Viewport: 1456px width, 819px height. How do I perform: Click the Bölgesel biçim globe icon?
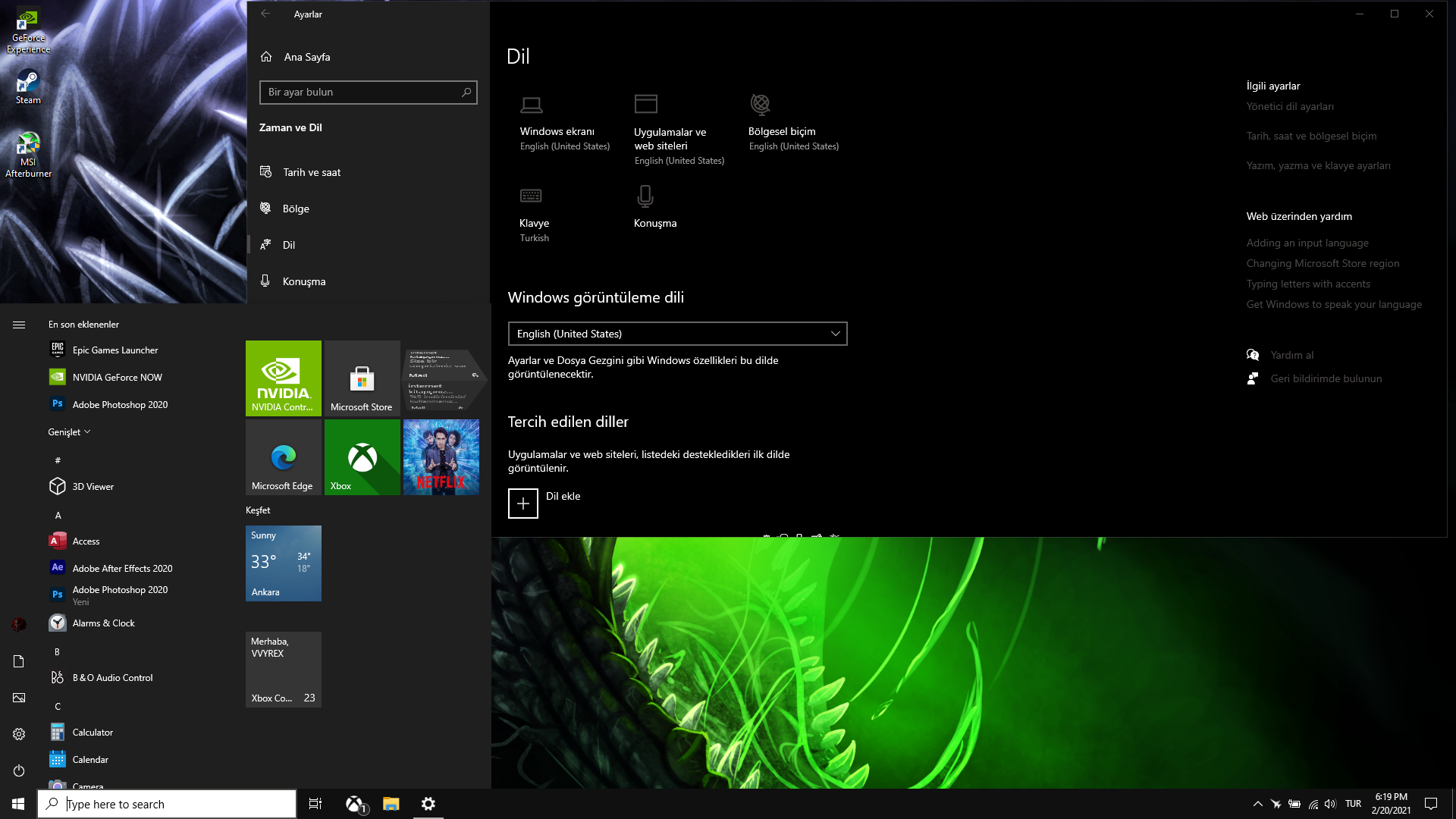(x=760, y=103)
